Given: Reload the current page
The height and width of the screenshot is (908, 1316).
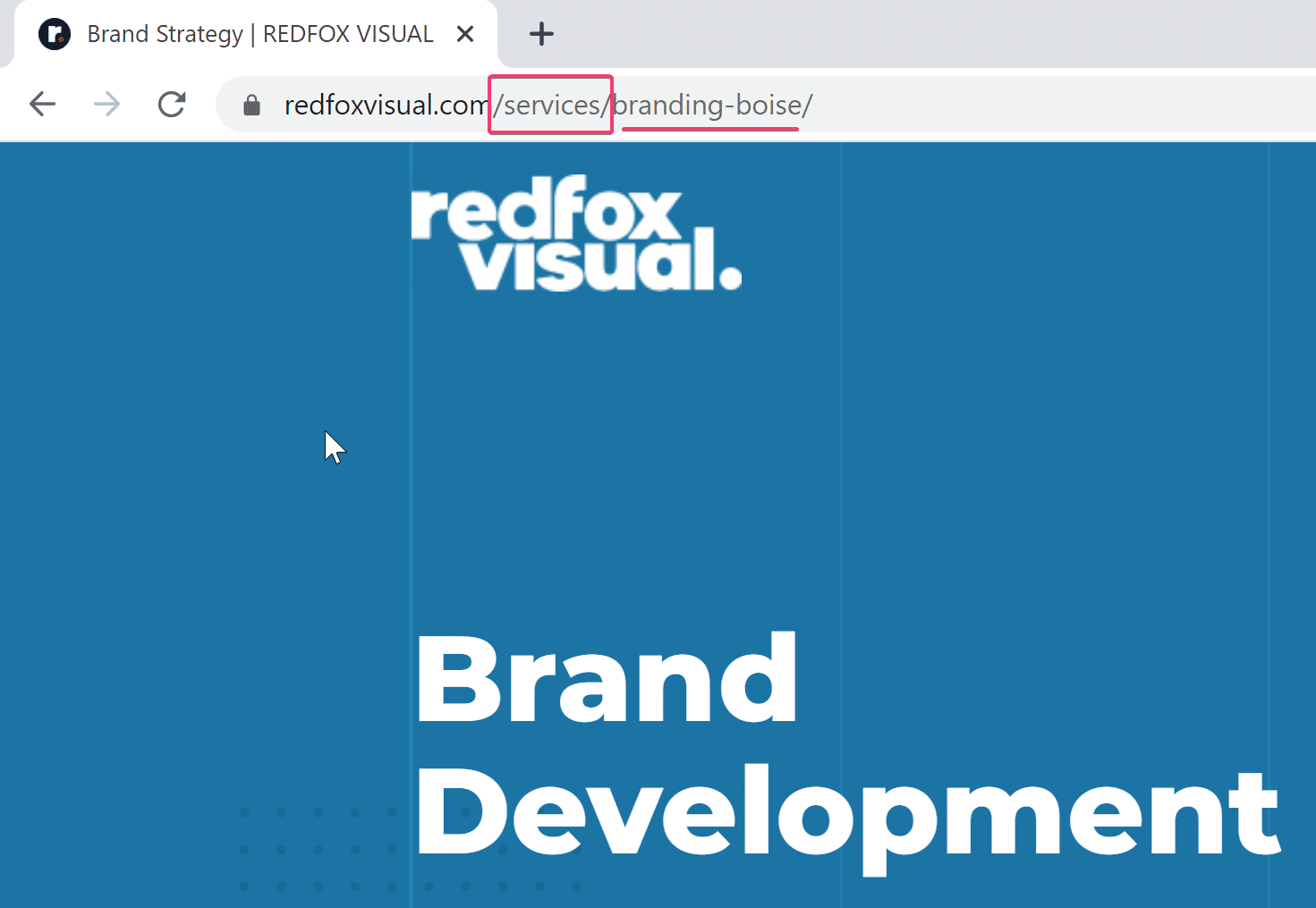Looking at the screenshot, I should (x=171, y=104).
